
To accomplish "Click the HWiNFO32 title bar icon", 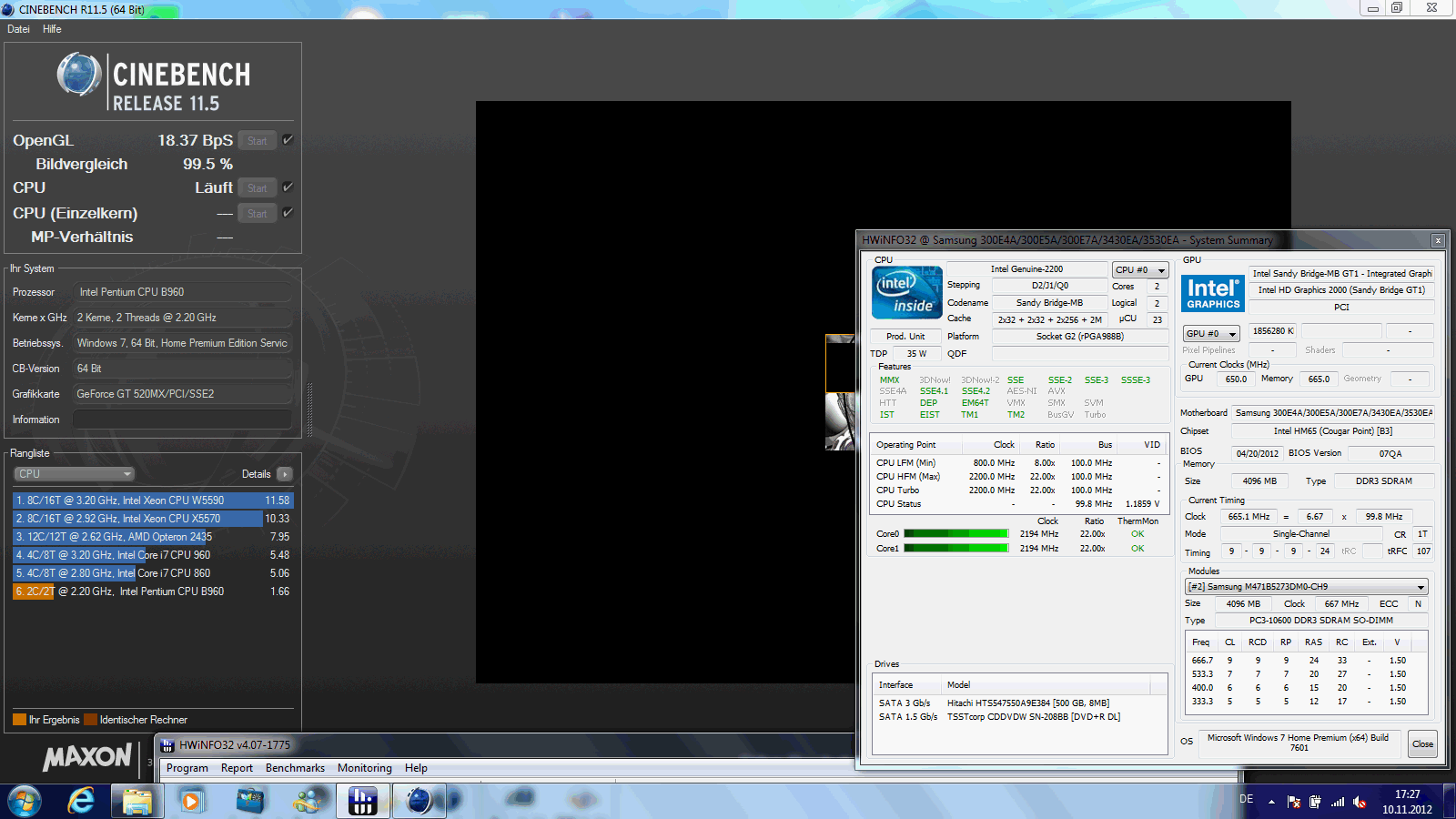I will [x=167, y=745].
